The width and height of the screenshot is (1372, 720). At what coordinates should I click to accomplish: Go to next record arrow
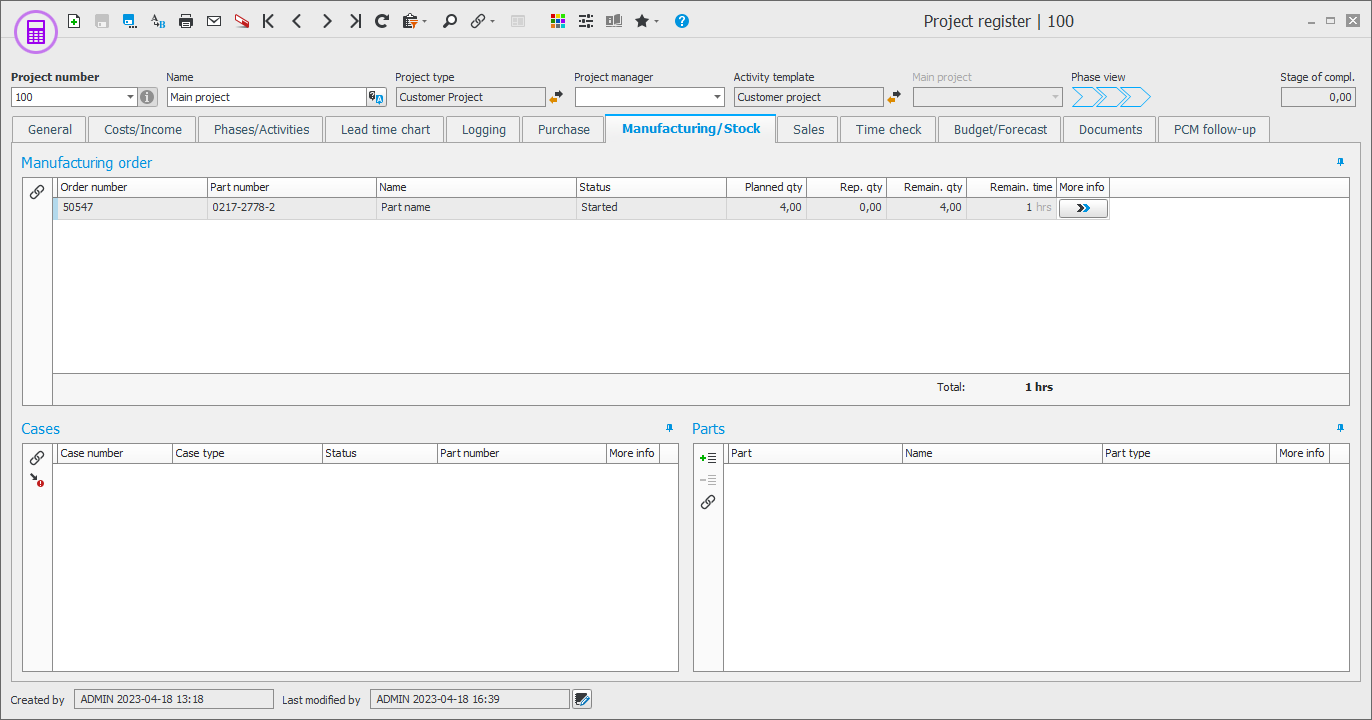(x=327, y=20)
